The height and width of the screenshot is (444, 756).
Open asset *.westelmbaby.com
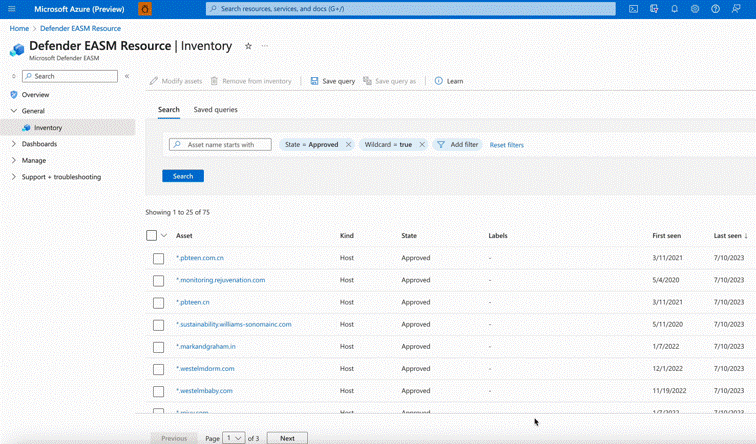pos(204,391)
